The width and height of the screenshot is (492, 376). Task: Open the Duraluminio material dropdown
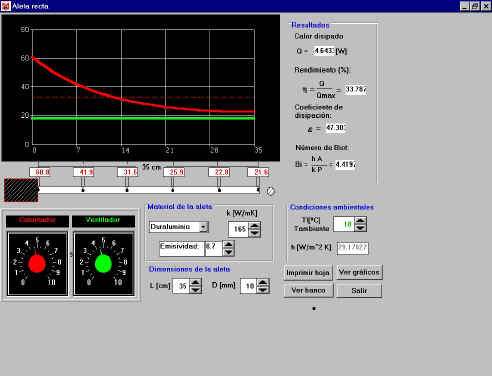(x=203, y=227)
